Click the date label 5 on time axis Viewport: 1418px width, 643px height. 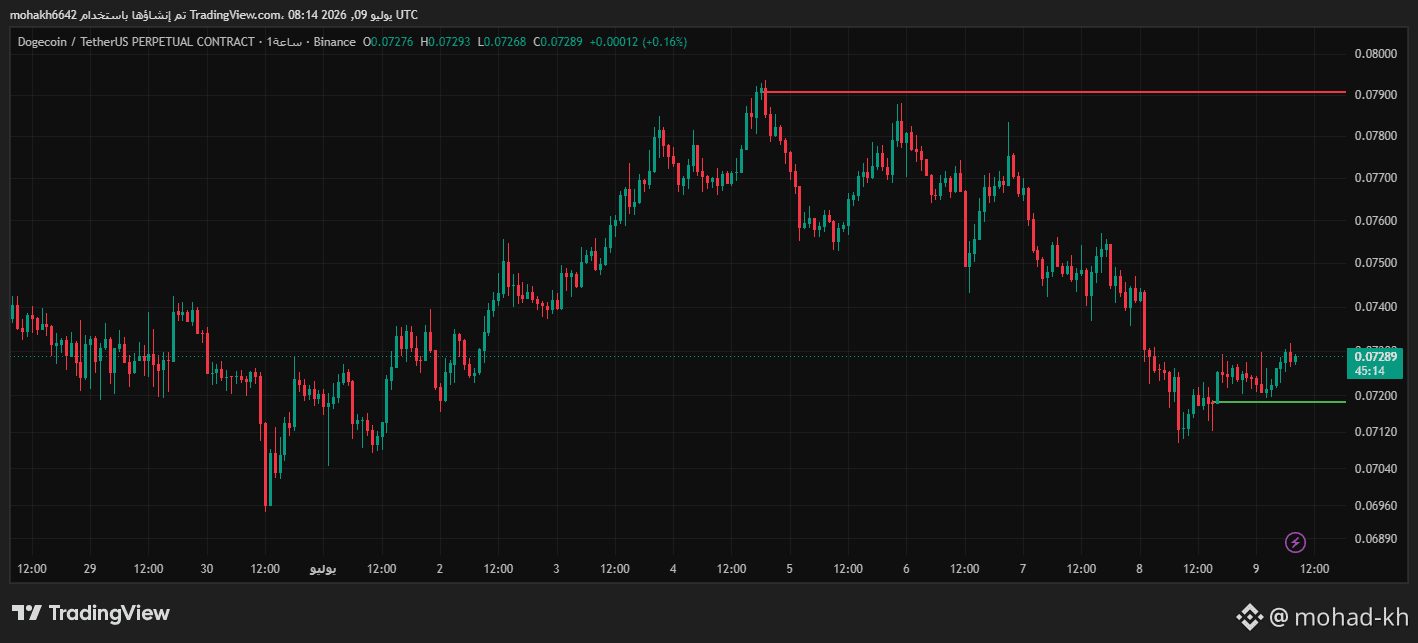click(x=790, y=569)
